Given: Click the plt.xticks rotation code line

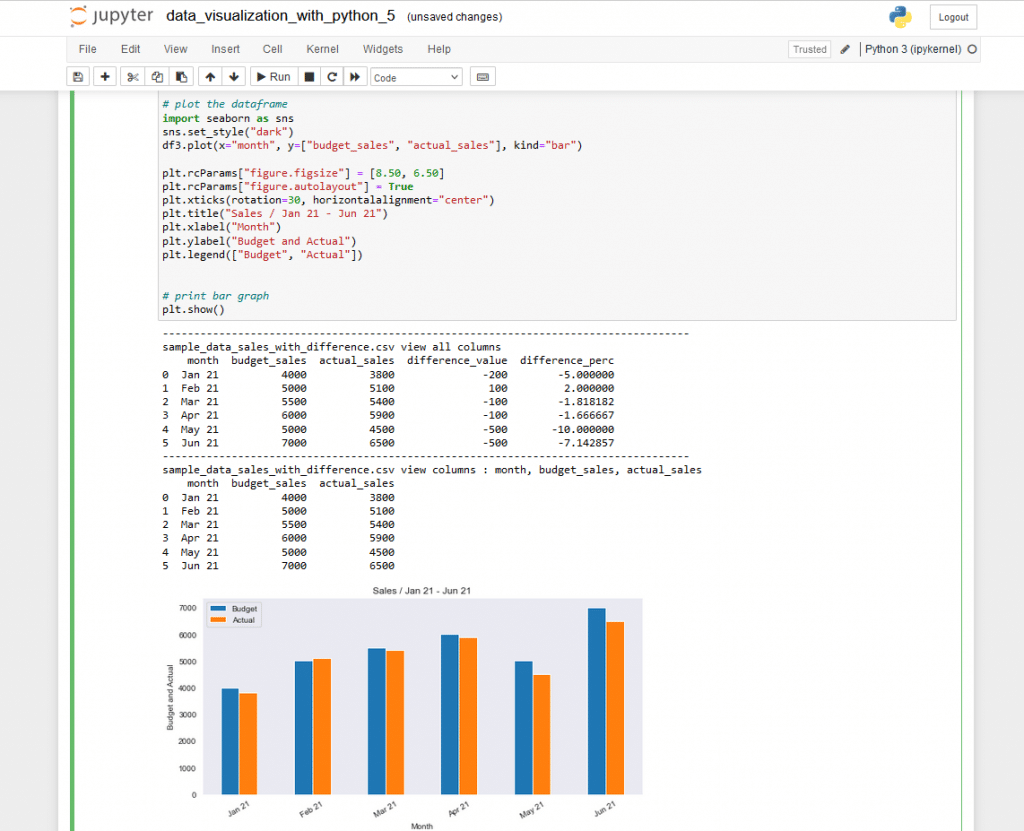Looking at the screenshot, I should coord(328,200).
